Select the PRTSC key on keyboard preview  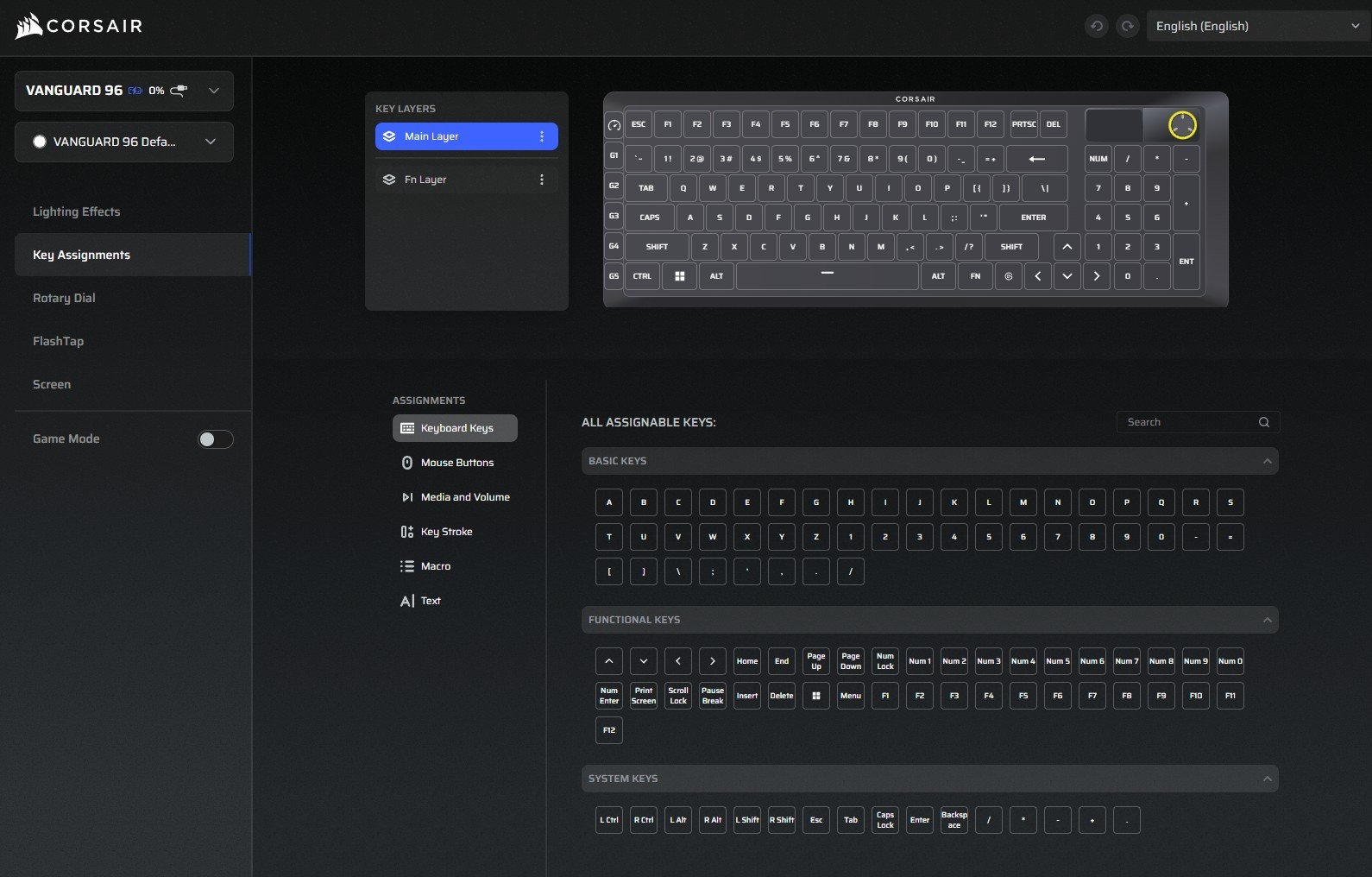click(1024, 124)
